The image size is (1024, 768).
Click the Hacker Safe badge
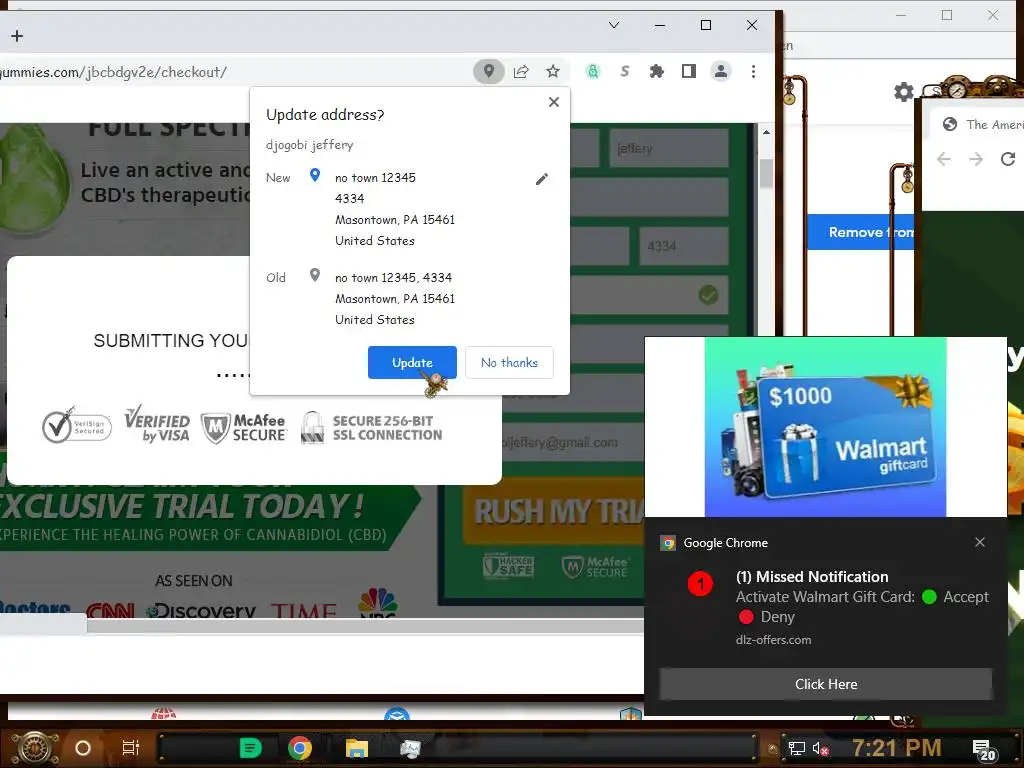(509, 566)
